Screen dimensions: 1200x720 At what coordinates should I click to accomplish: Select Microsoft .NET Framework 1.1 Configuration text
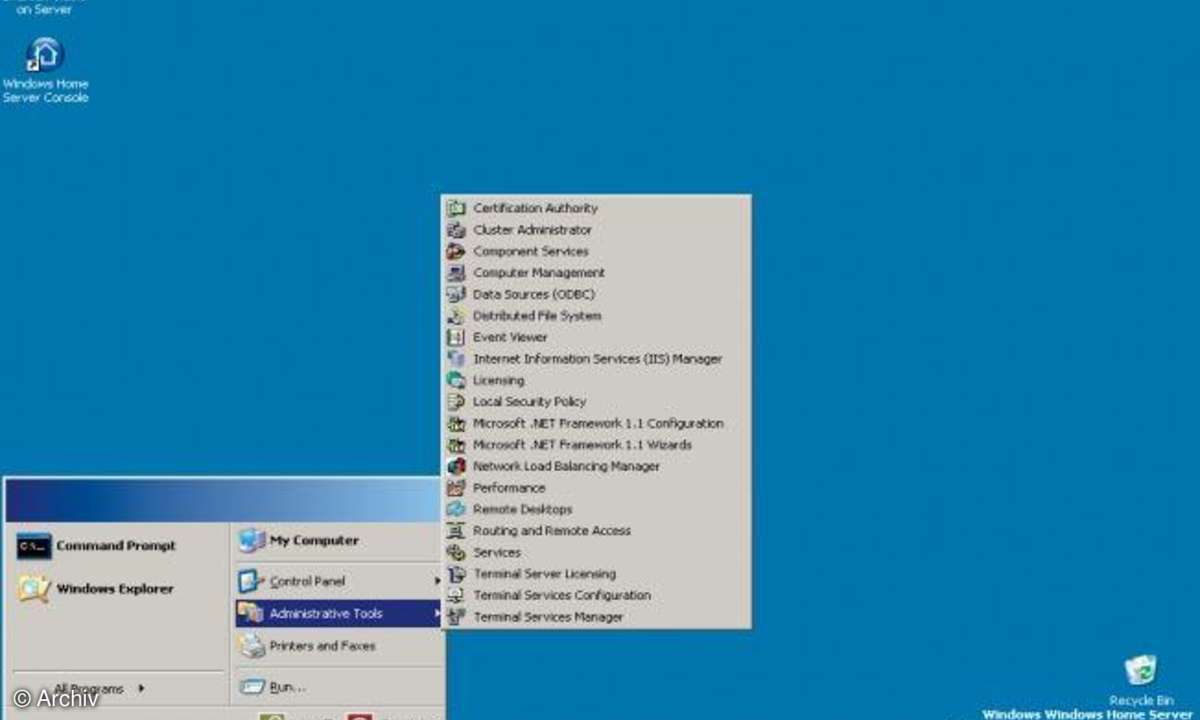(x=598, y=423)
